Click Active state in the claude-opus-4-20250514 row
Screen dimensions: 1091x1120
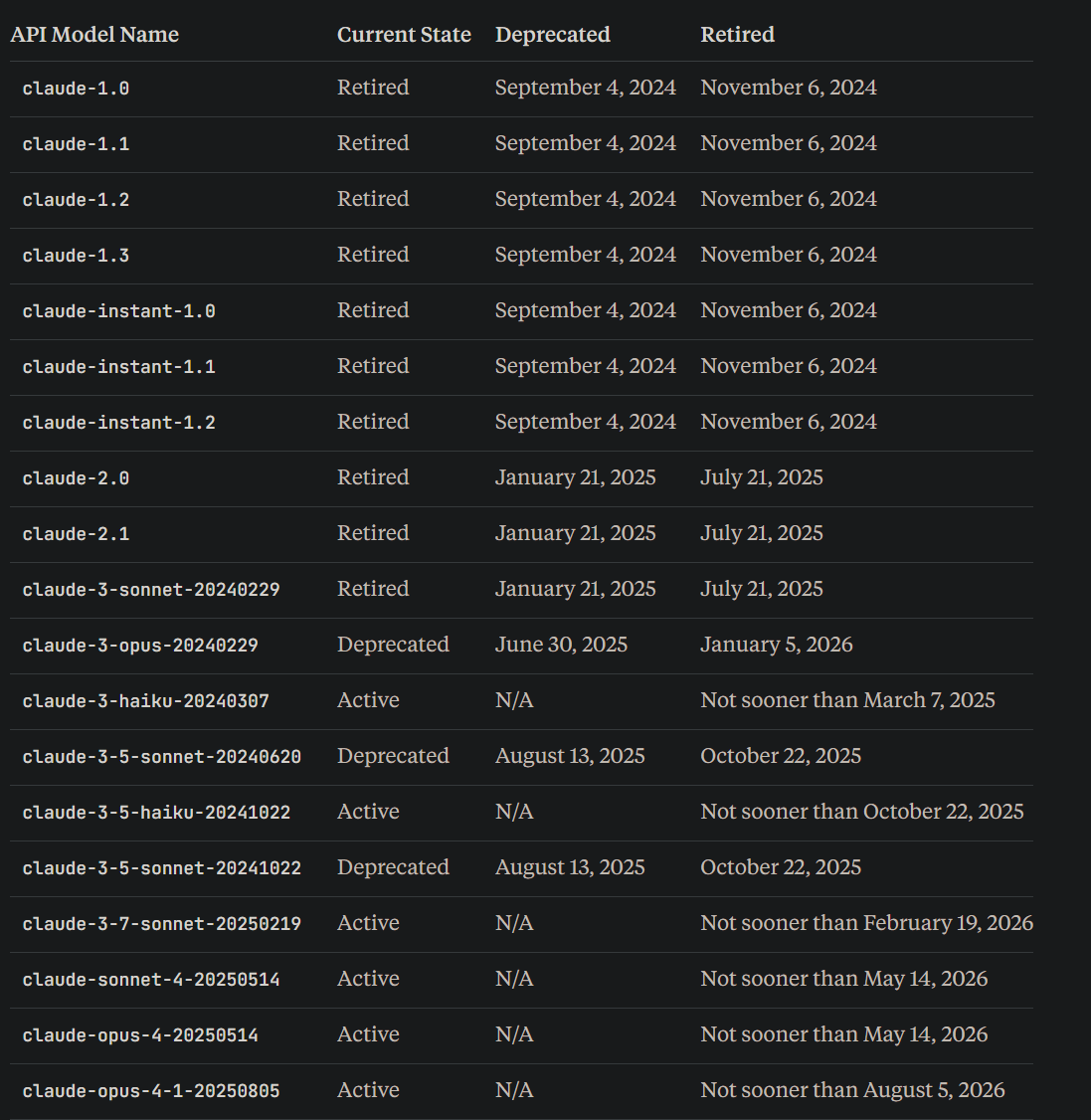(368, 1034)
